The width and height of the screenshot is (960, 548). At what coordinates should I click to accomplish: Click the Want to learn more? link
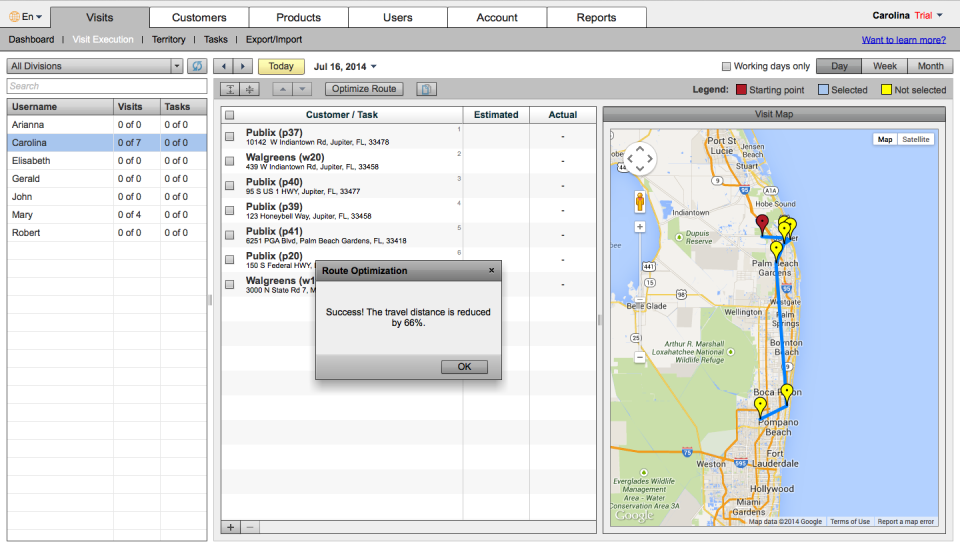pos(903,40)
